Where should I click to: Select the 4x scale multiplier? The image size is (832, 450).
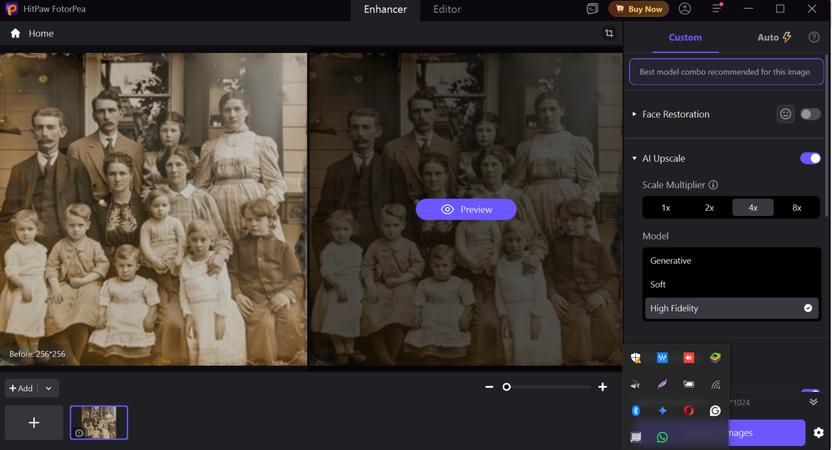753,207
